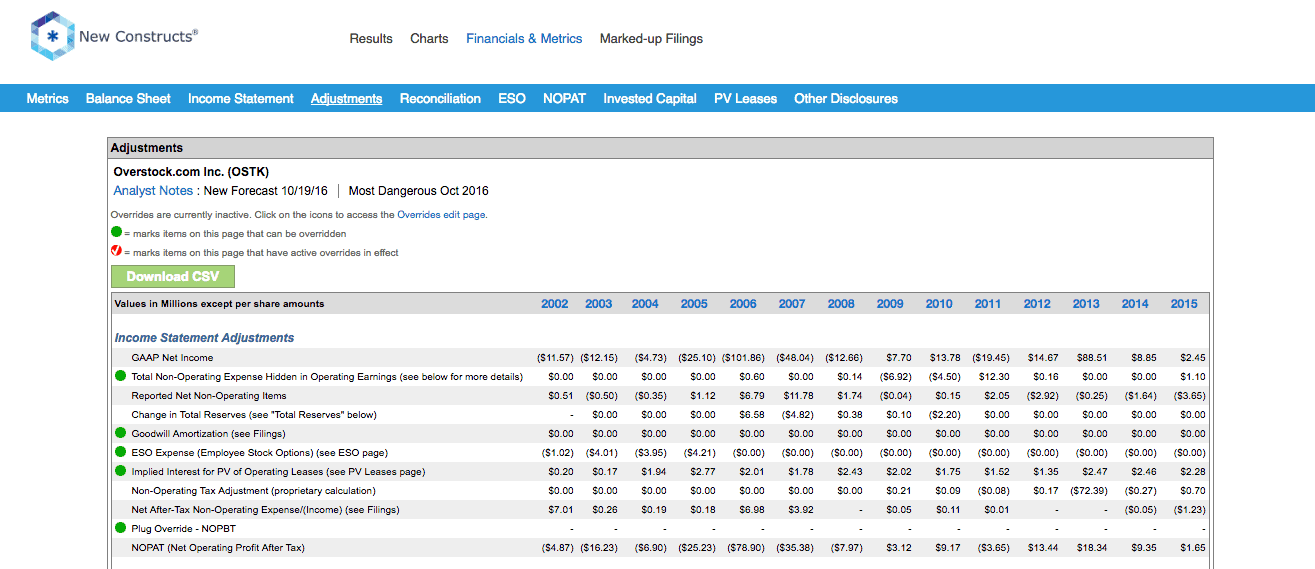Click the 2013 year column header
Viewport: 1315px width, 569px height.
click(1086, 304)
